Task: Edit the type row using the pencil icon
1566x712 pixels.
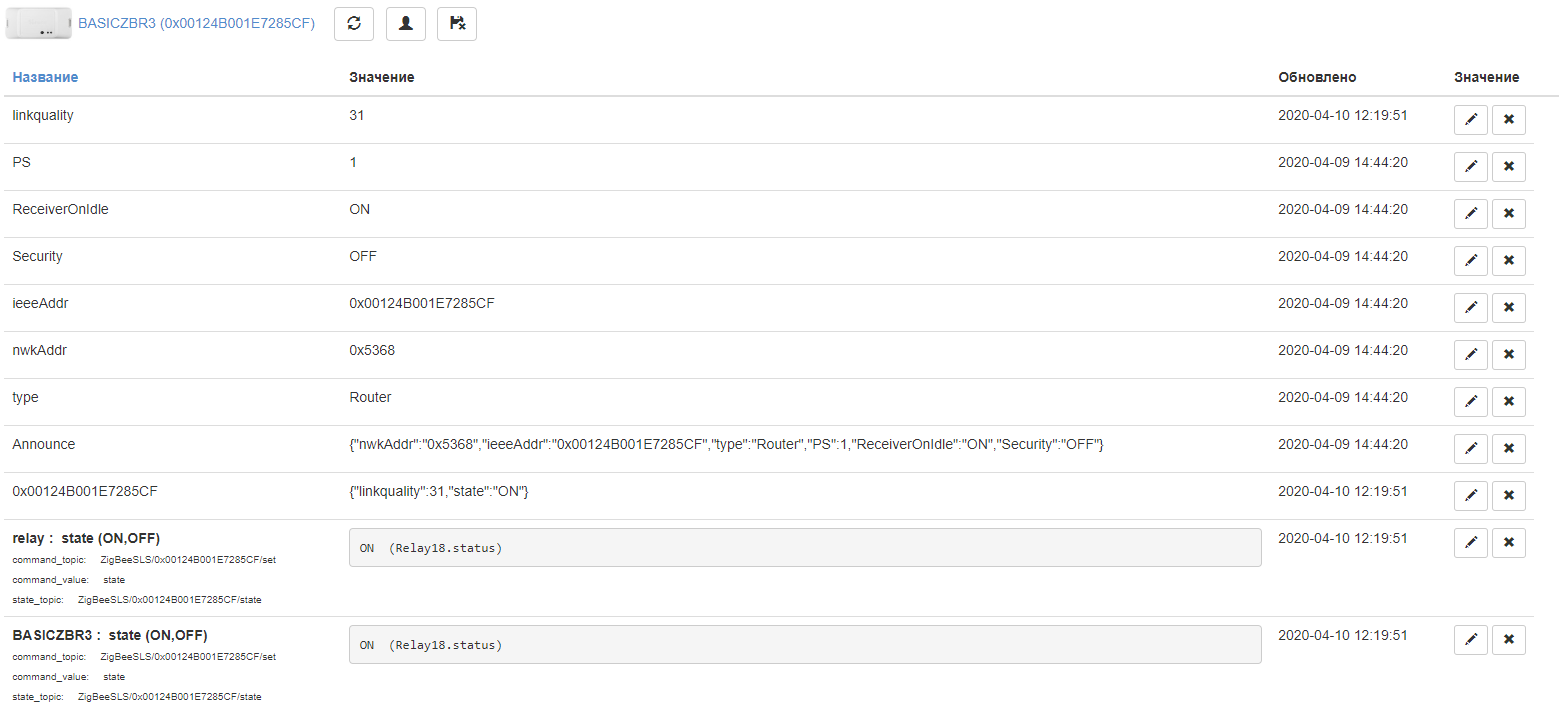Action: pyautogui.click(x=1470, y=402)
